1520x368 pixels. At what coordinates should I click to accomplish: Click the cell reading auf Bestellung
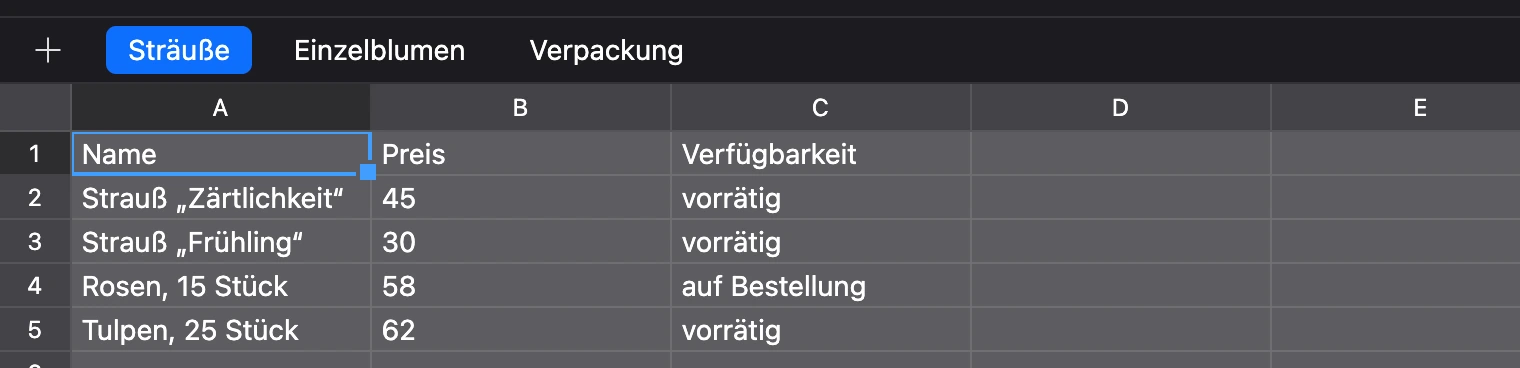821,286
